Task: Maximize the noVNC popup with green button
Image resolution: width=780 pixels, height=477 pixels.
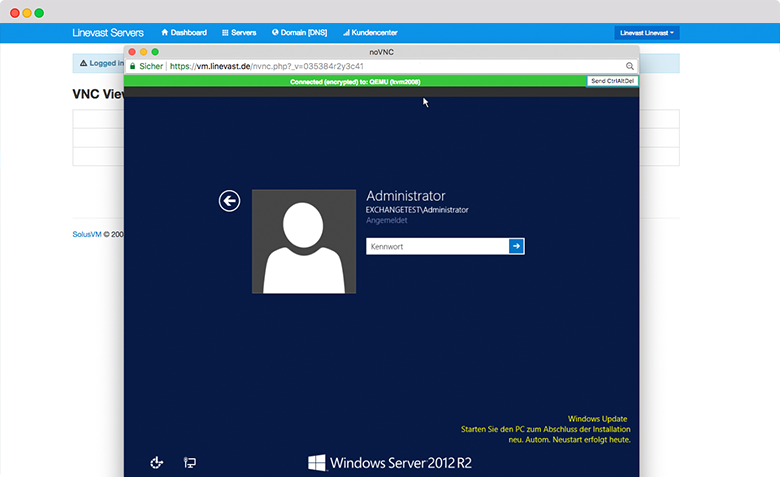Action: (x=155, y=52)
